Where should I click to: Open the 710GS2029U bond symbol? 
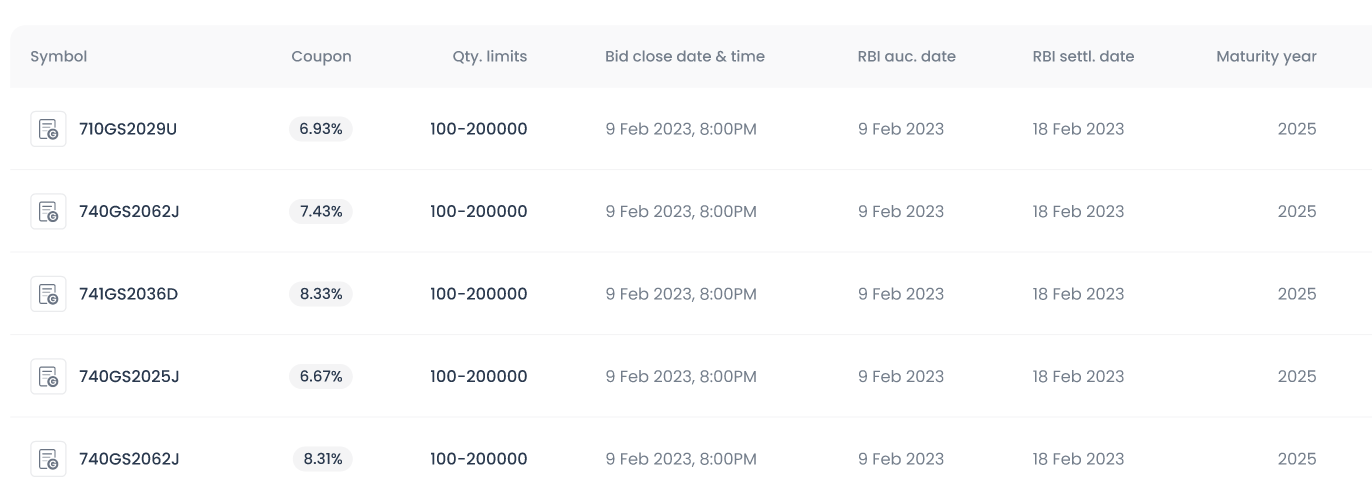[128, 129]
